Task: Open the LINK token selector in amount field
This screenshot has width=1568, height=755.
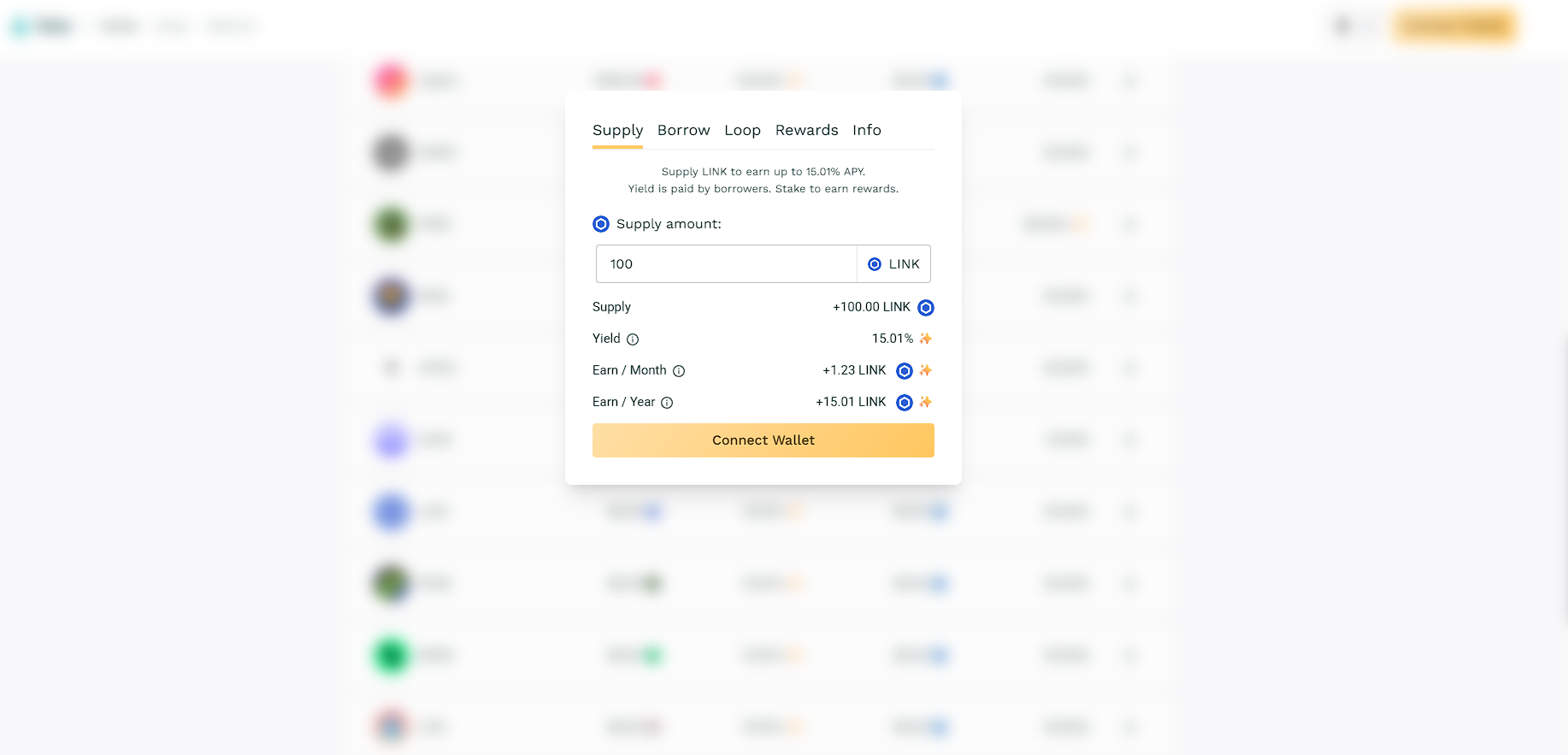Action: (x=893, y=264)
